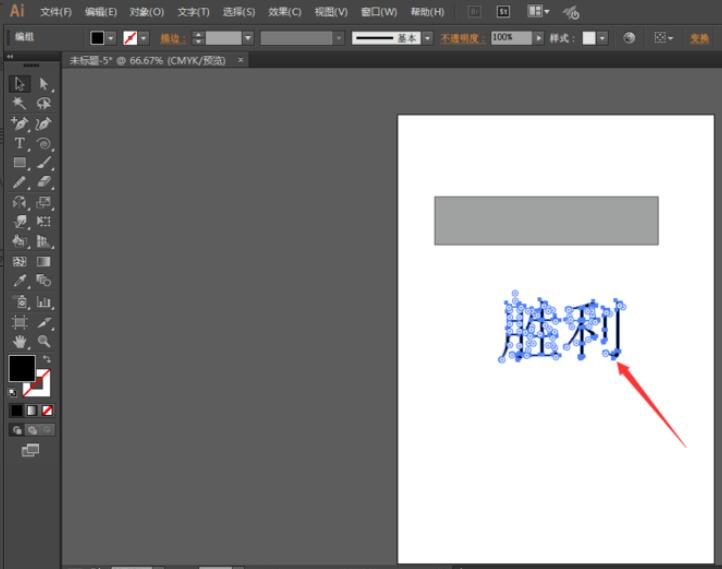Select the Scale tool
The width and height of the screenshot is (722, 569).
tap(44, 202)
